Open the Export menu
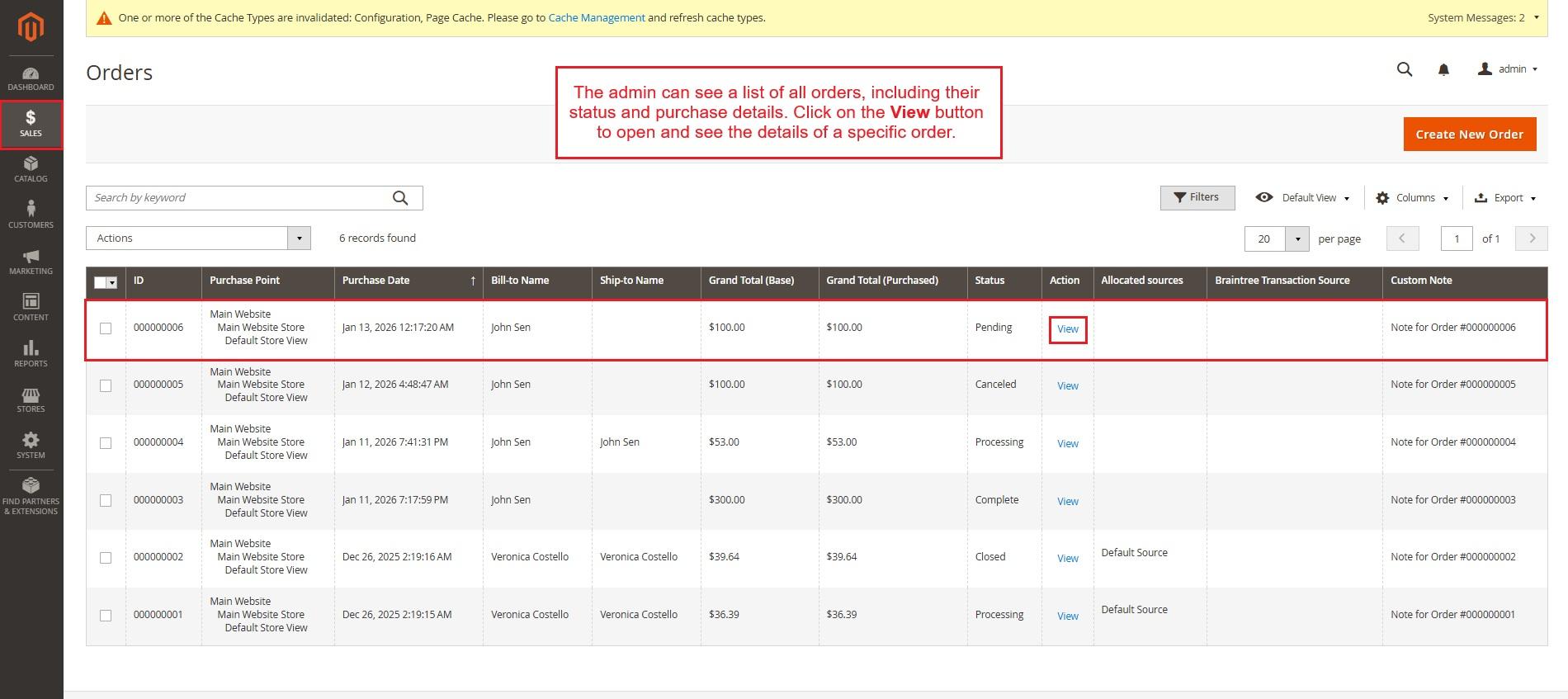Screen dimensions: 1568x699 [1505, 198]
